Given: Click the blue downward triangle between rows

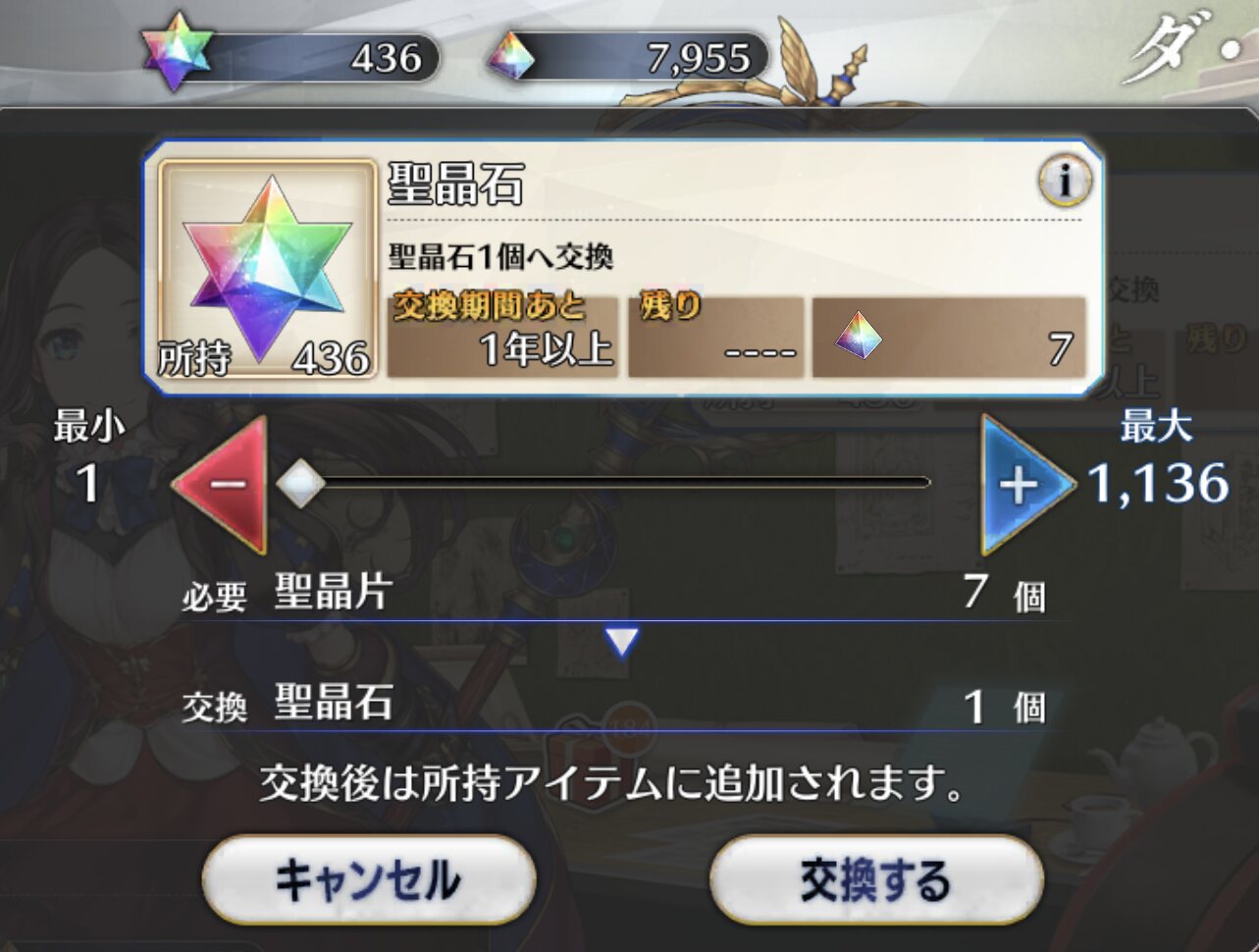Looking at the screenshot, I should [622, 642].
